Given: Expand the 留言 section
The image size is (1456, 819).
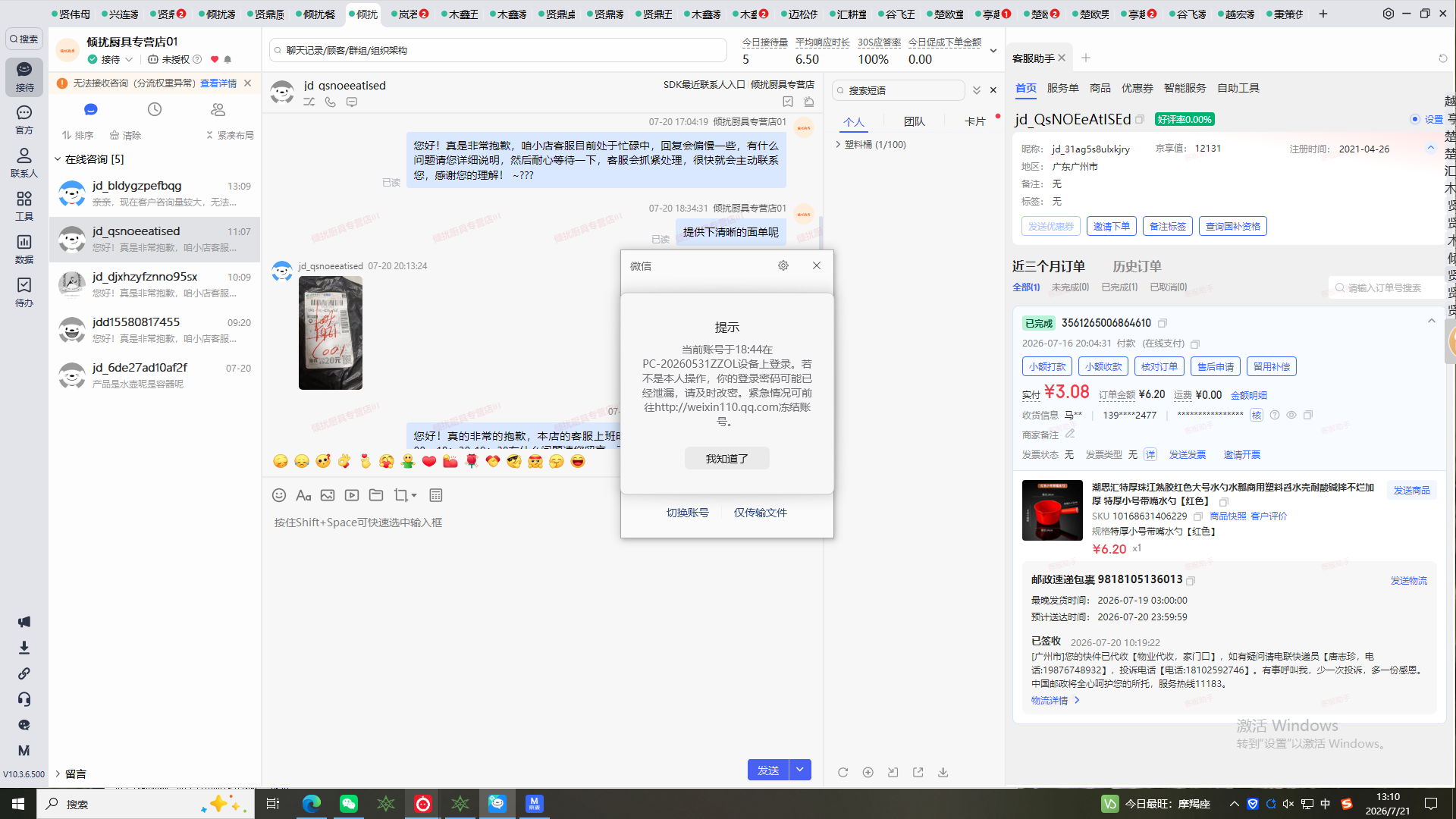Looking at the screenshot, I should coord(58,773).
